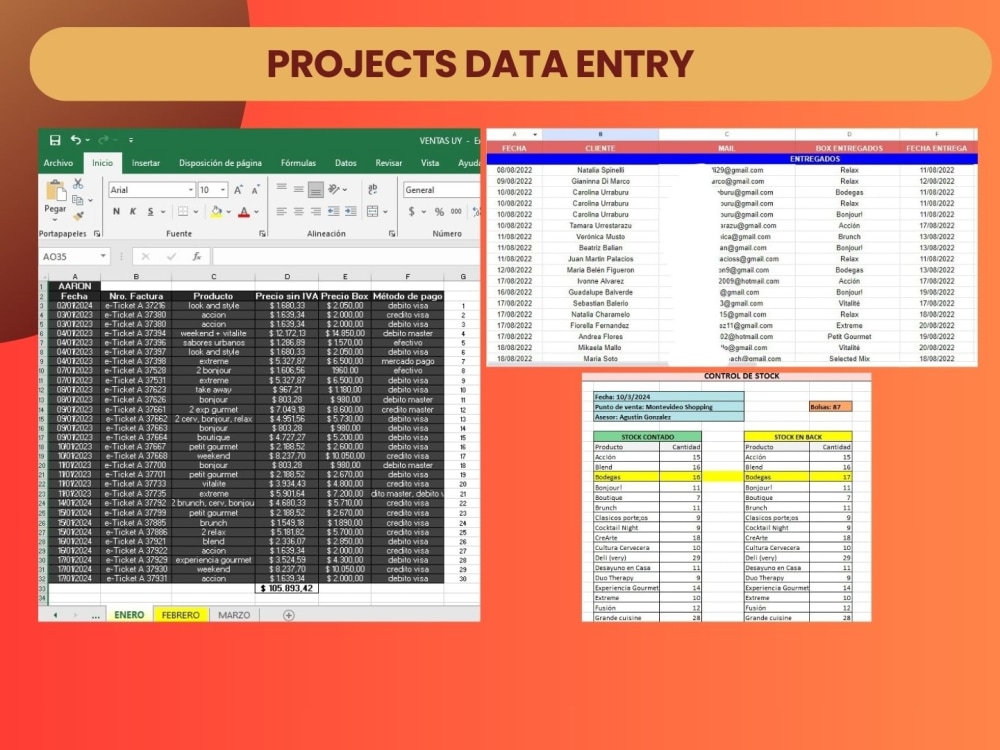
Task: Click the Save icon in Excel
Action: pyautogui.click(x=55, y=140)
